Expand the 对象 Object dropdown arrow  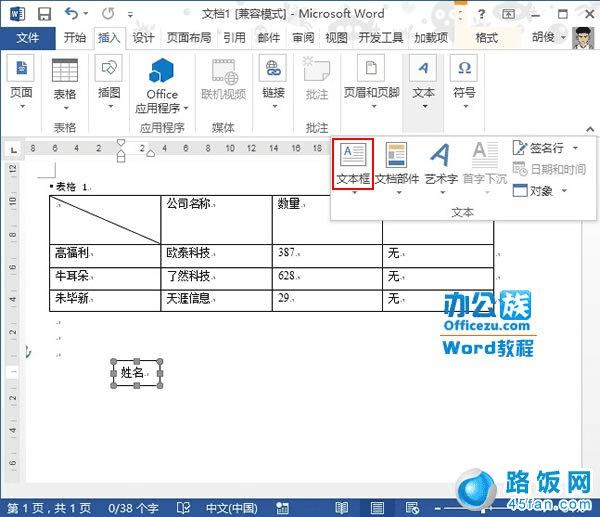pos(564,190)
